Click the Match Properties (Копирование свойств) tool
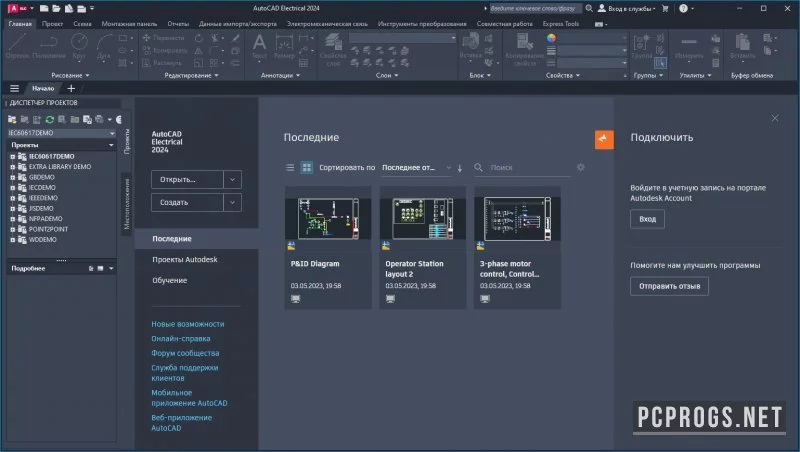This screenshot has height=452, width=800. point(524,49)
